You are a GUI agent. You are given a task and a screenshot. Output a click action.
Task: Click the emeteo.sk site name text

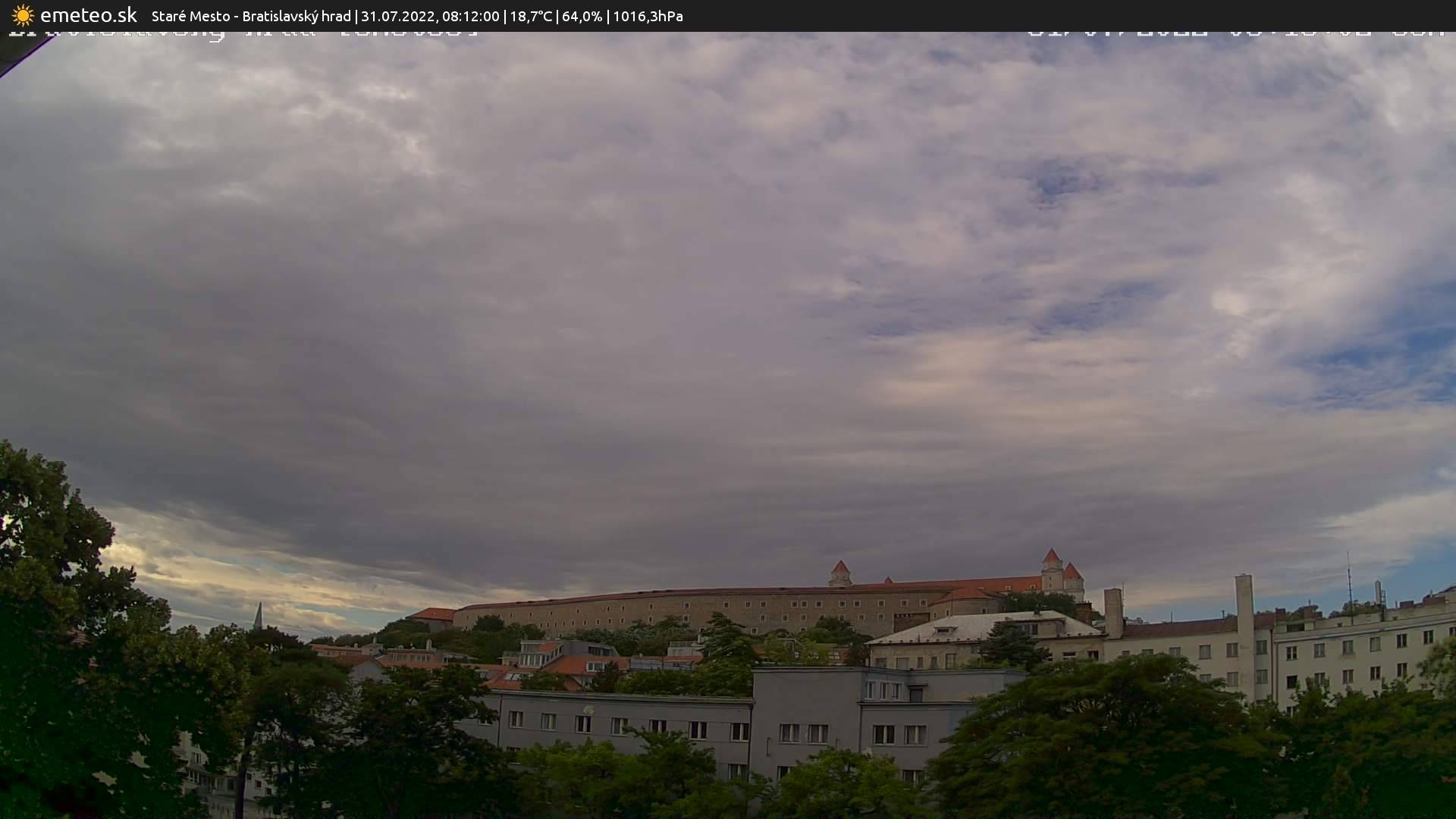coord(88,15)
